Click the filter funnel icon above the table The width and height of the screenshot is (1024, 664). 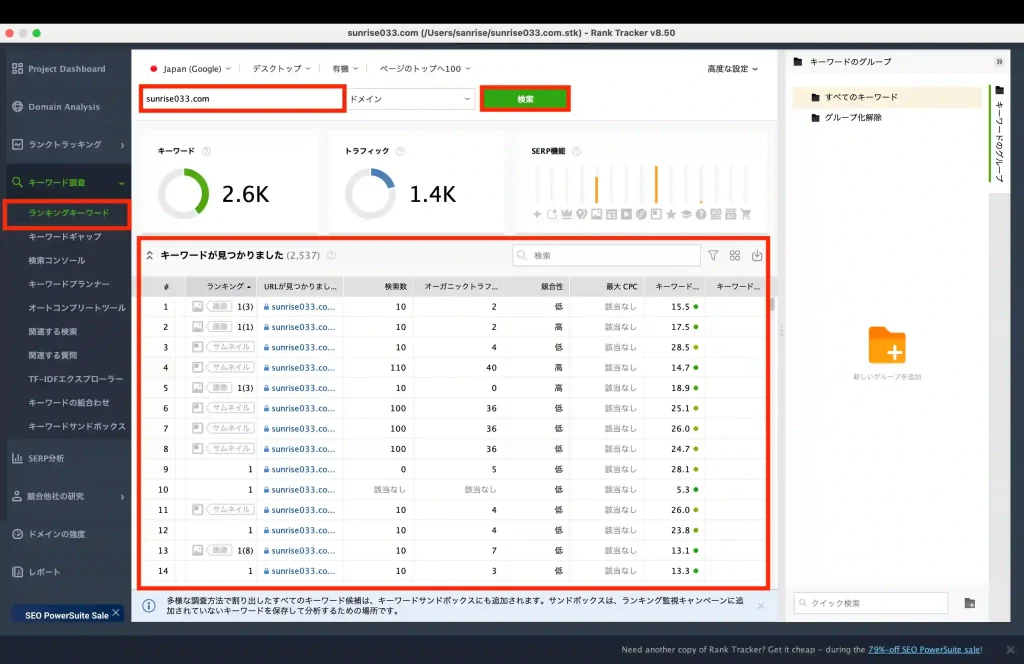coord(713,256)
